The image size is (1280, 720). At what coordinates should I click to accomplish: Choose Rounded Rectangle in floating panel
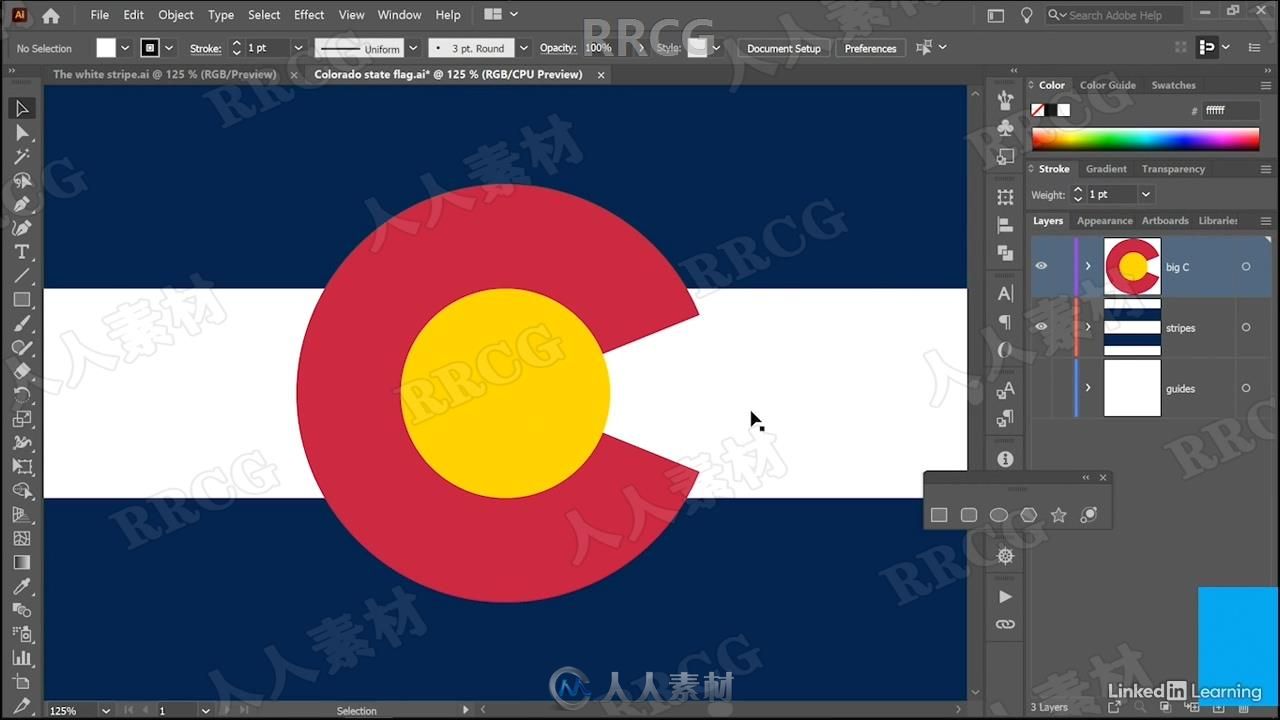coord(969,515)
